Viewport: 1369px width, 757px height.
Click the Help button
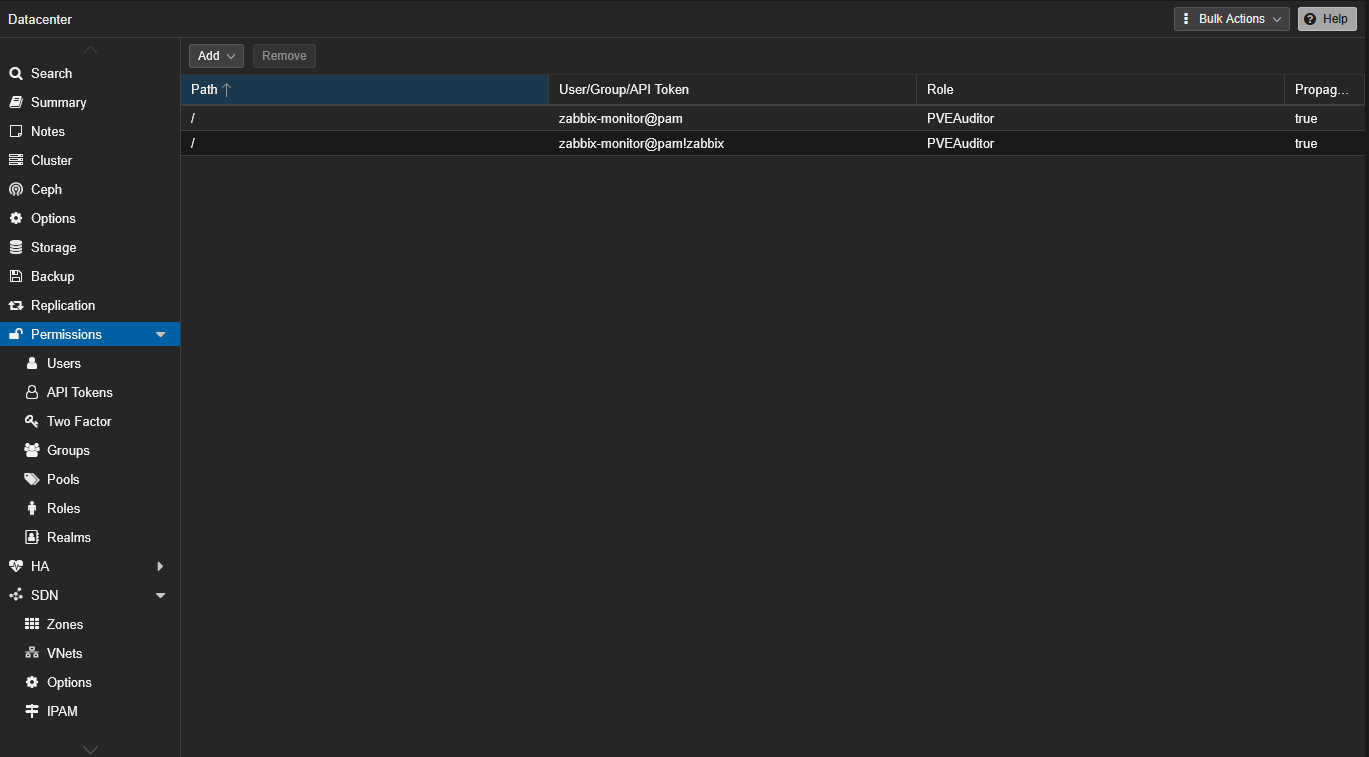tap(1327, 18)
